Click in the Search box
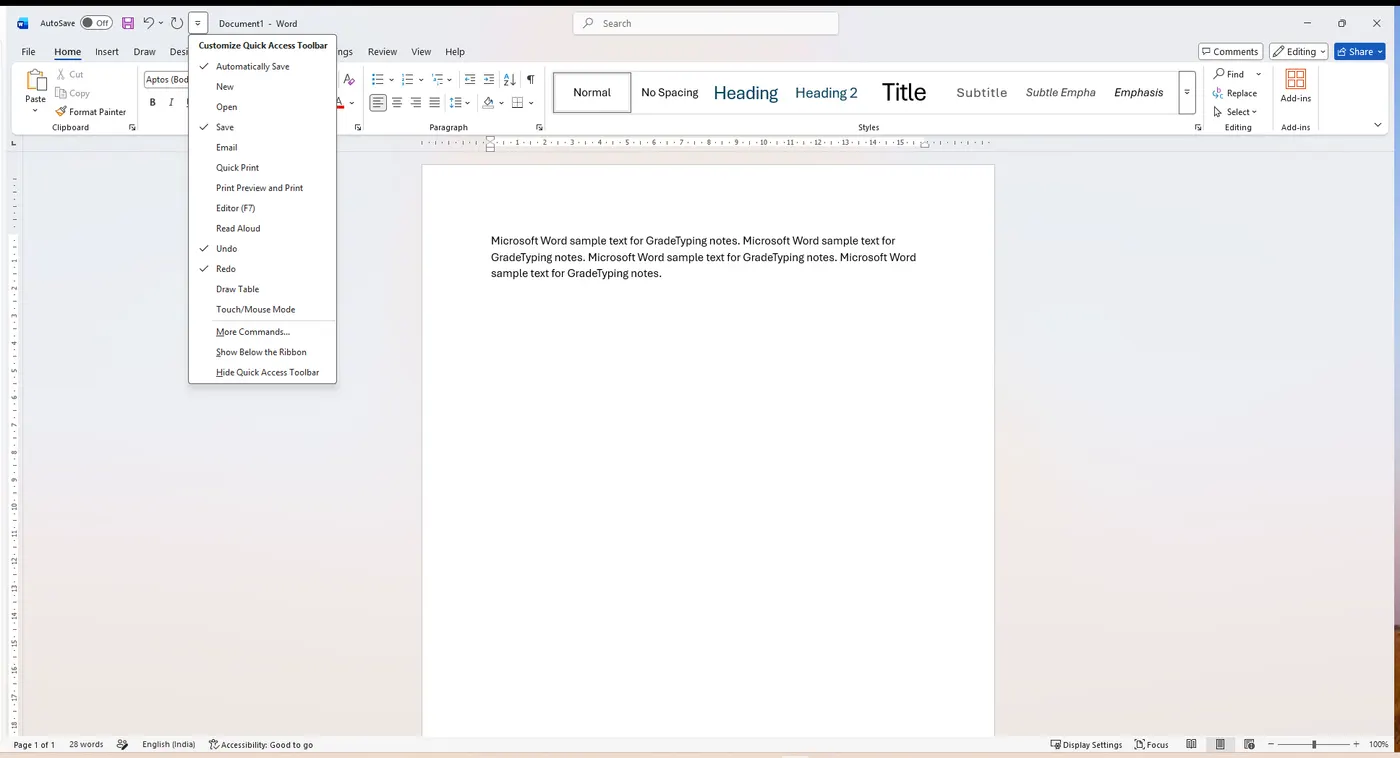This screenshot has width=1400, height=758. pyautogui.click(x=706, y=23)
